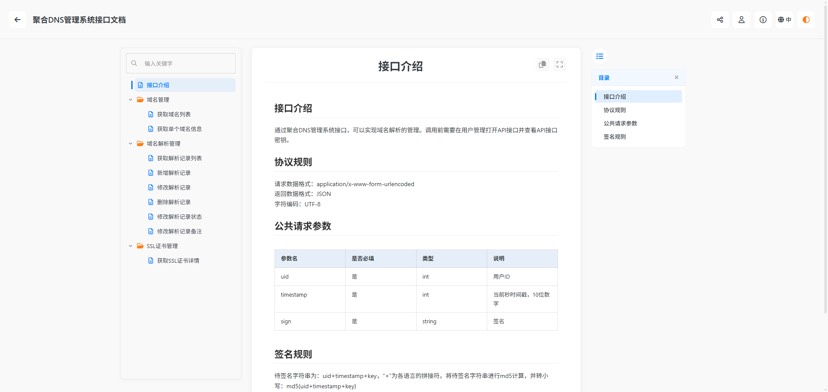Open the 新增解析记录 document
The image size is (828, 392).
[174, 173]
